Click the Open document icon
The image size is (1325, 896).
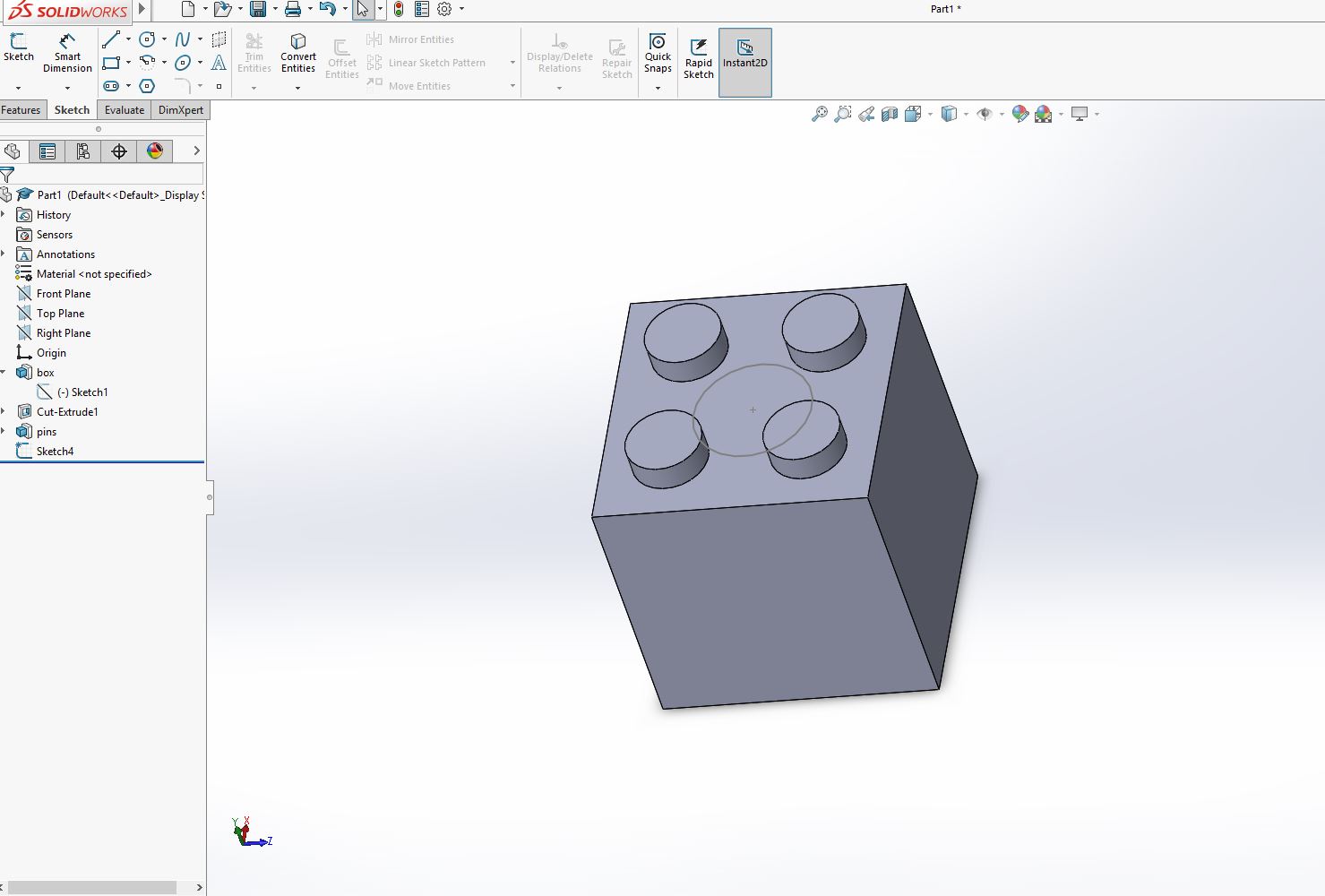222,9
